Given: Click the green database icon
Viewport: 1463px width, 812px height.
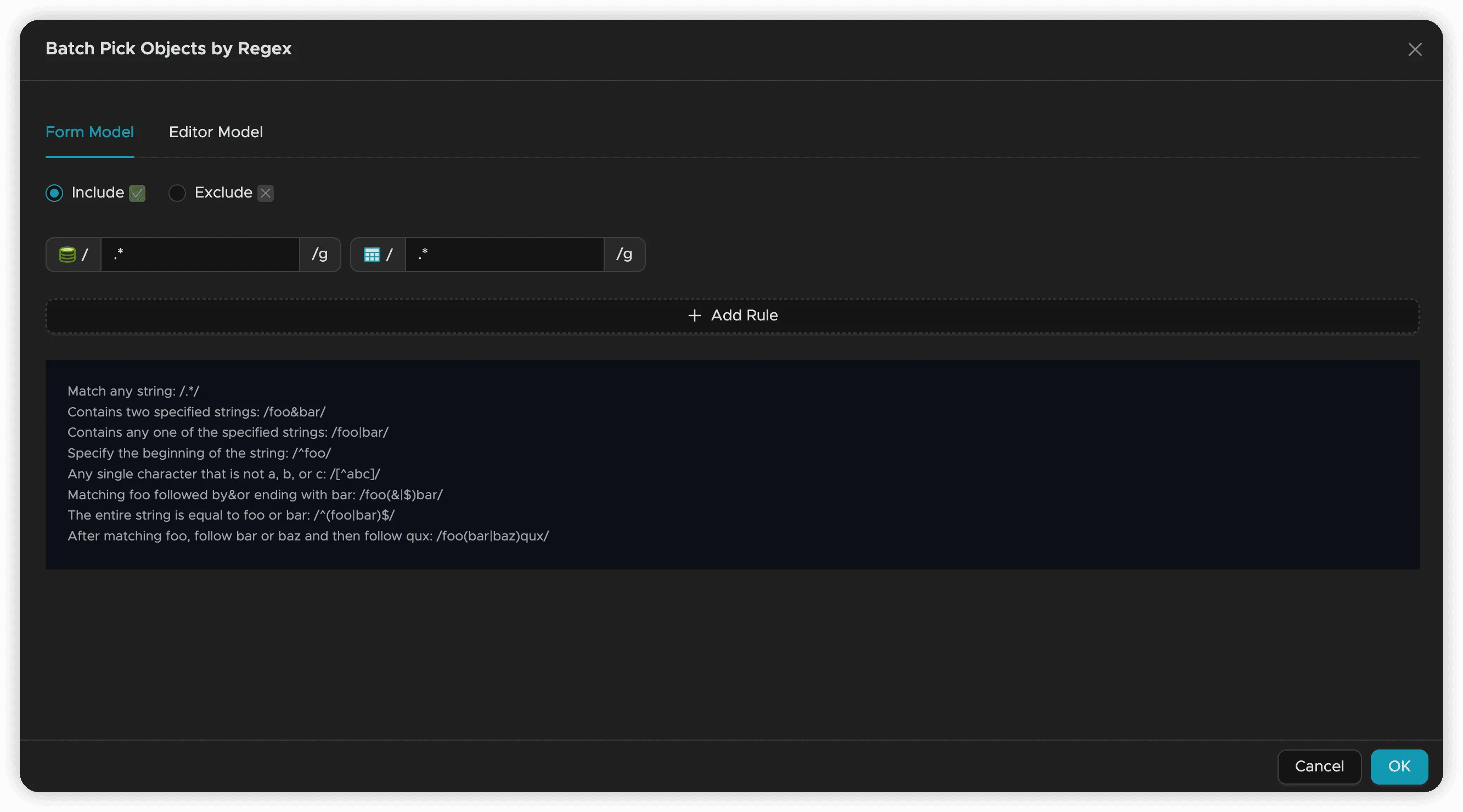Looking at the screenshot, I should click(x=67, y=255).
